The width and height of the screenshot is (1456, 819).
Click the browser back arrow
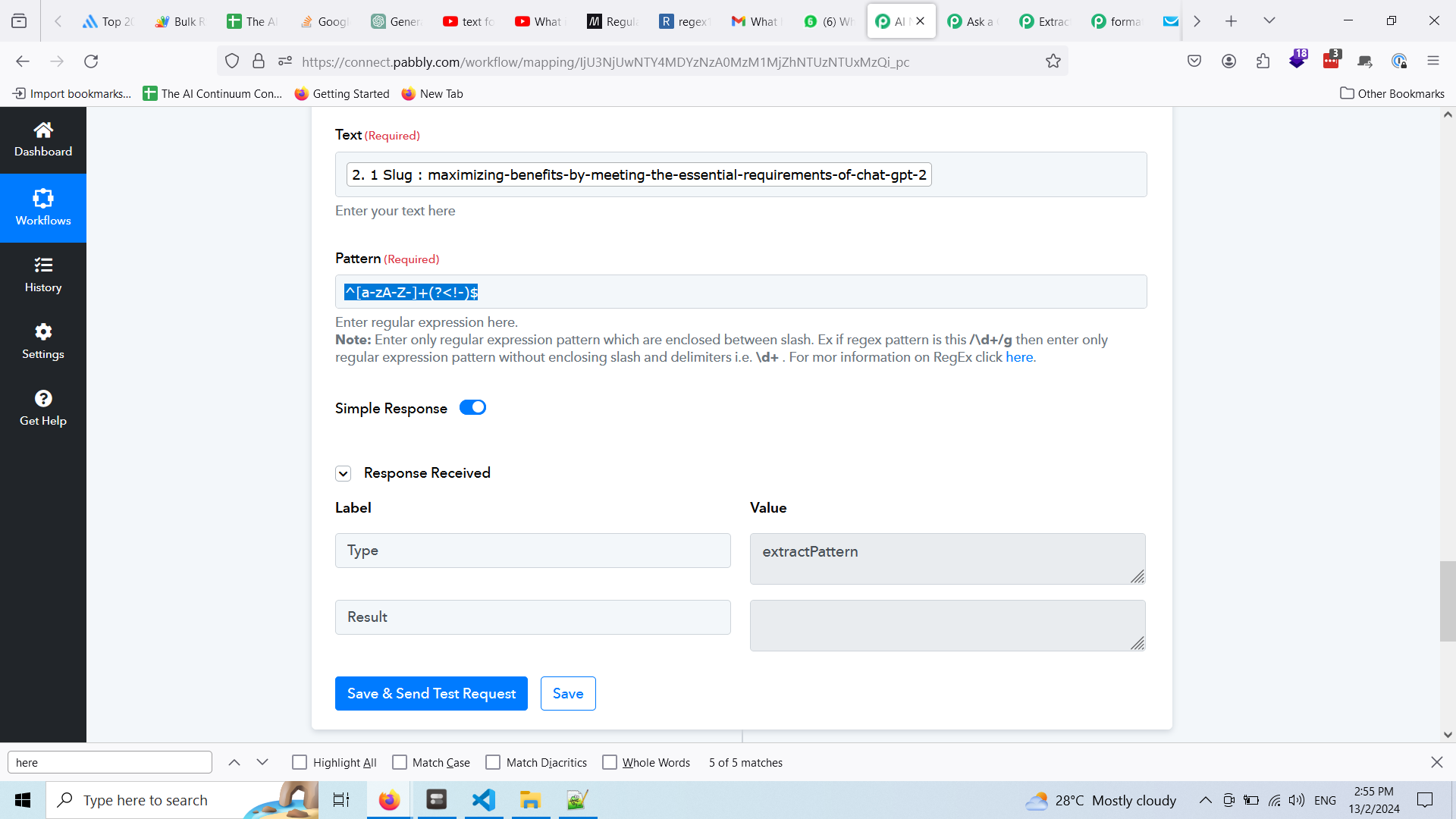point(23,61)
